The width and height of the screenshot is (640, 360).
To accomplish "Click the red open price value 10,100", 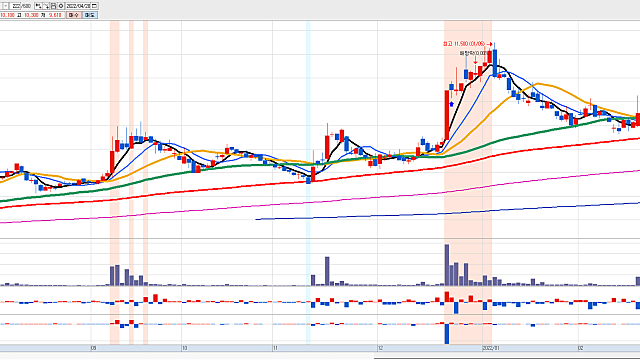I will click(7, 15).
